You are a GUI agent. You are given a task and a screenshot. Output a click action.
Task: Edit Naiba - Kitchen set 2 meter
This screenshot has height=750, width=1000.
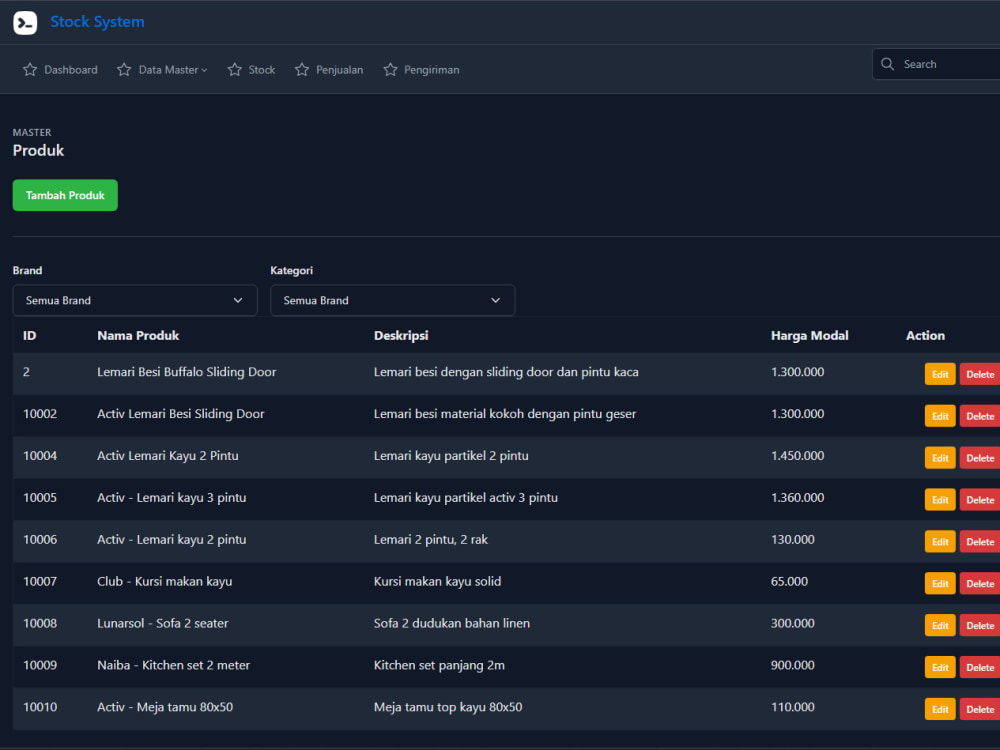pos(940,668)
